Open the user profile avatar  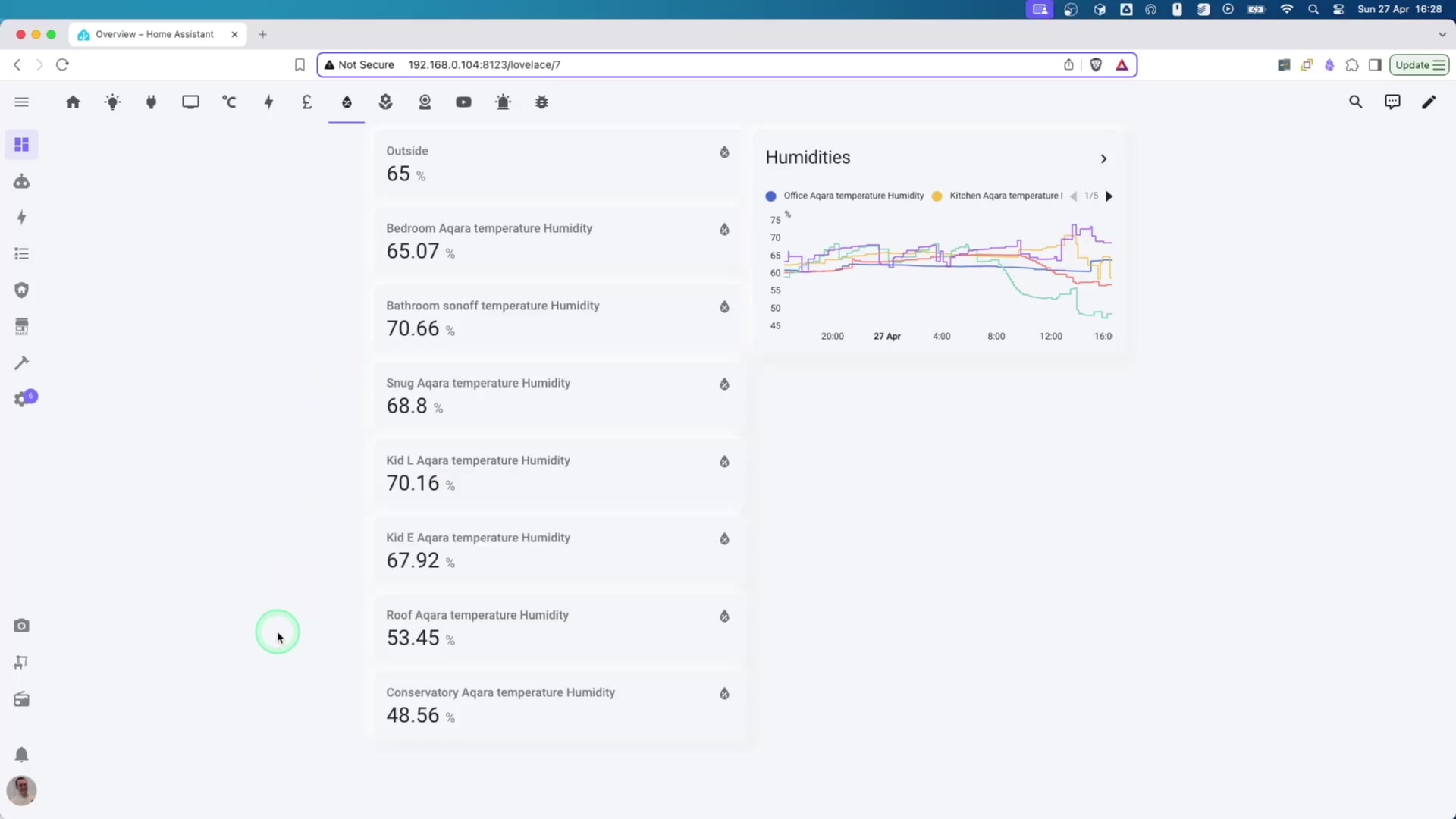(22, 790)
